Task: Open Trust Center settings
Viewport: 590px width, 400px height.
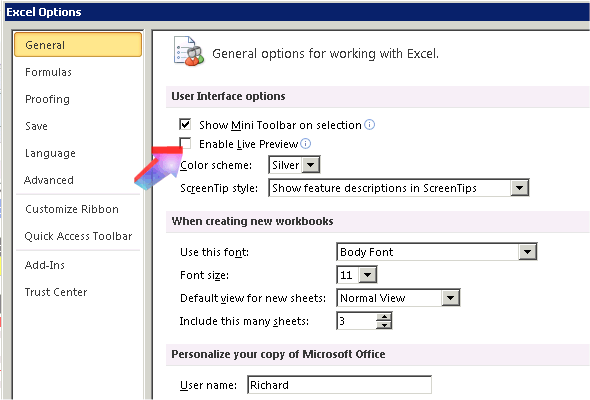Action: coord(56,292)
